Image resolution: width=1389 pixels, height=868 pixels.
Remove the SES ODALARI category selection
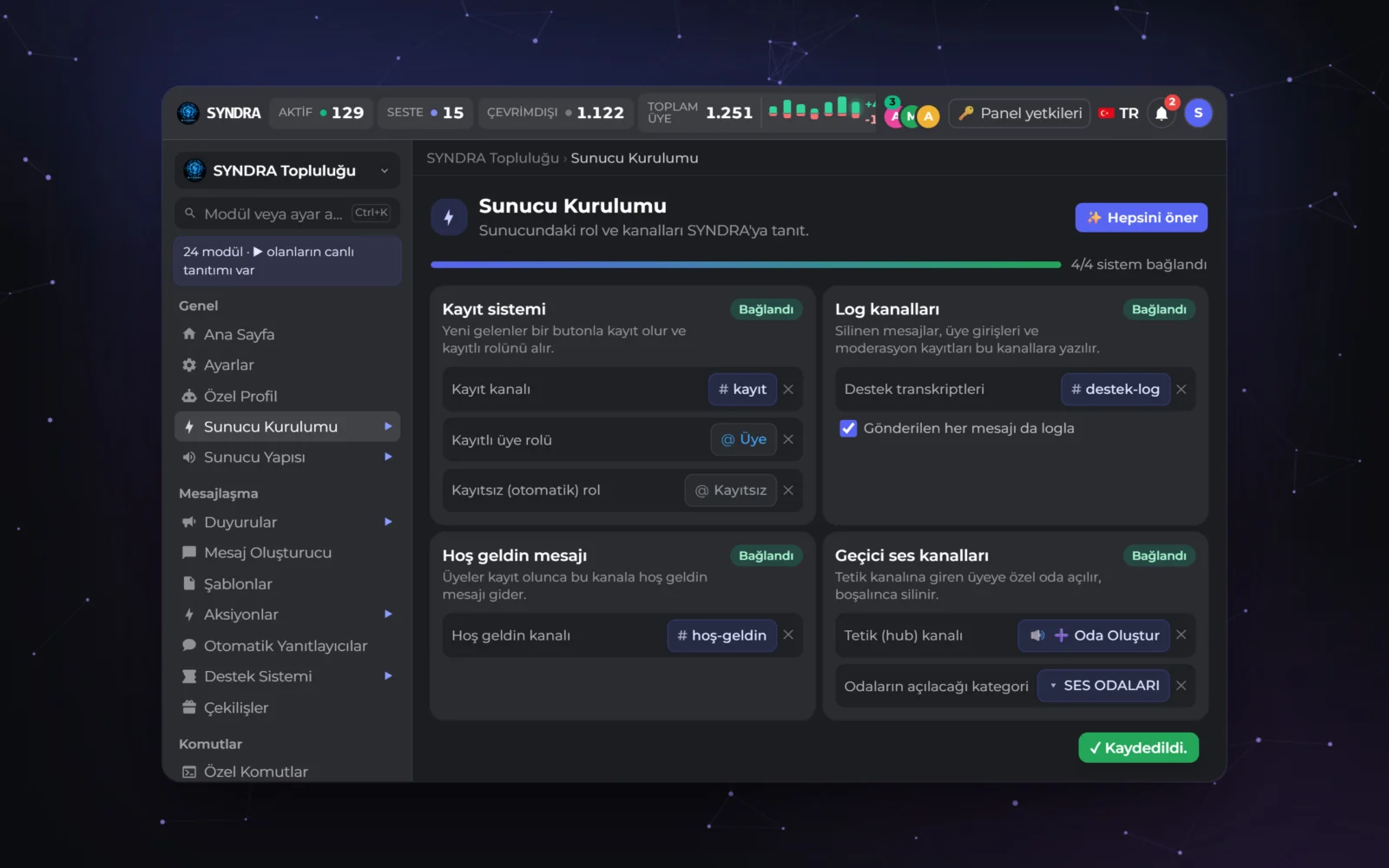click(1182, 685)
